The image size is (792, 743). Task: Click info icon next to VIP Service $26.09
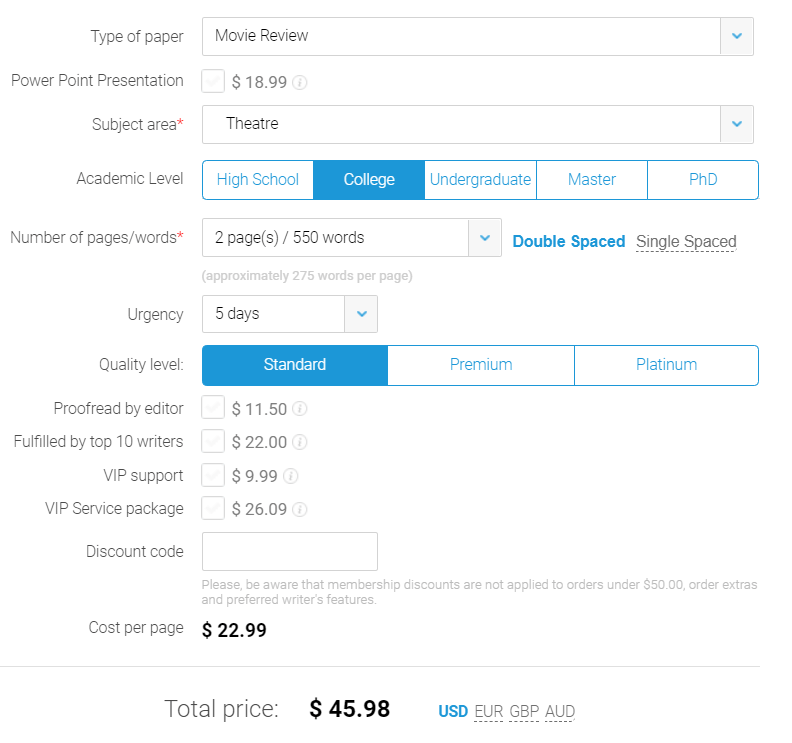tap(300, 509)
